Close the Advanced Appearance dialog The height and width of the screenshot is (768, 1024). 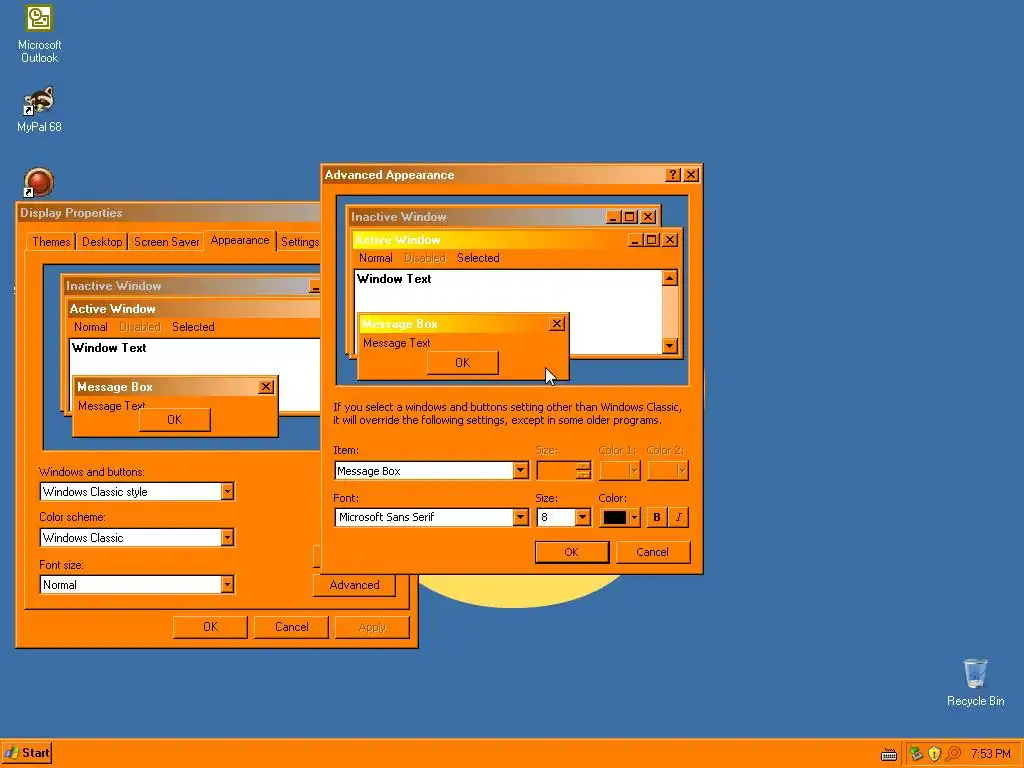(x=691, y=174)
